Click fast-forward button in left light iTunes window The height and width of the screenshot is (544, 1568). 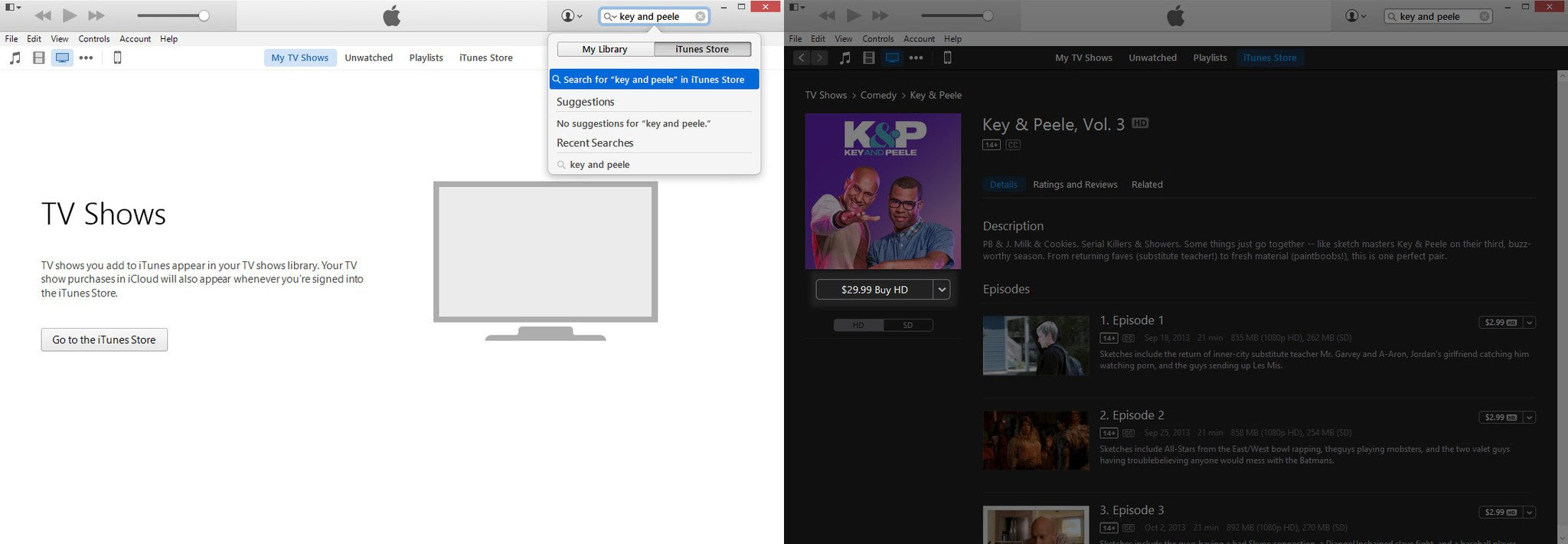coord(96,15)
